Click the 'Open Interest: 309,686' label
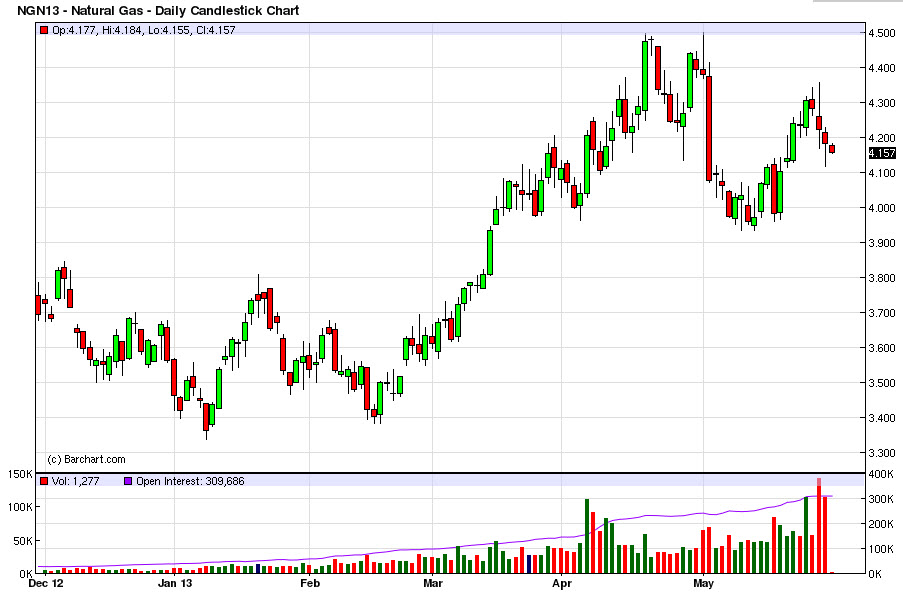 (190, 481)
